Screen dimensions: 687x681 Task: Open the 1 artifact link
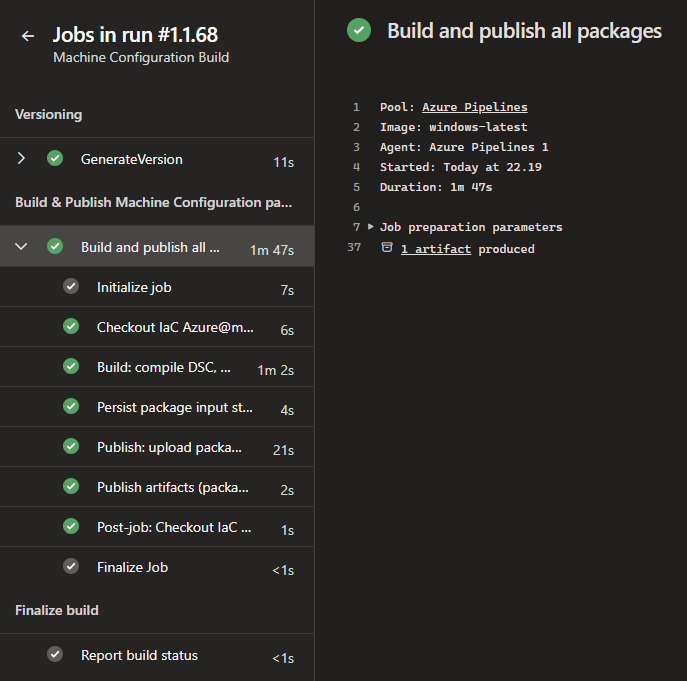pyautogui.click(x=436, y=249)
